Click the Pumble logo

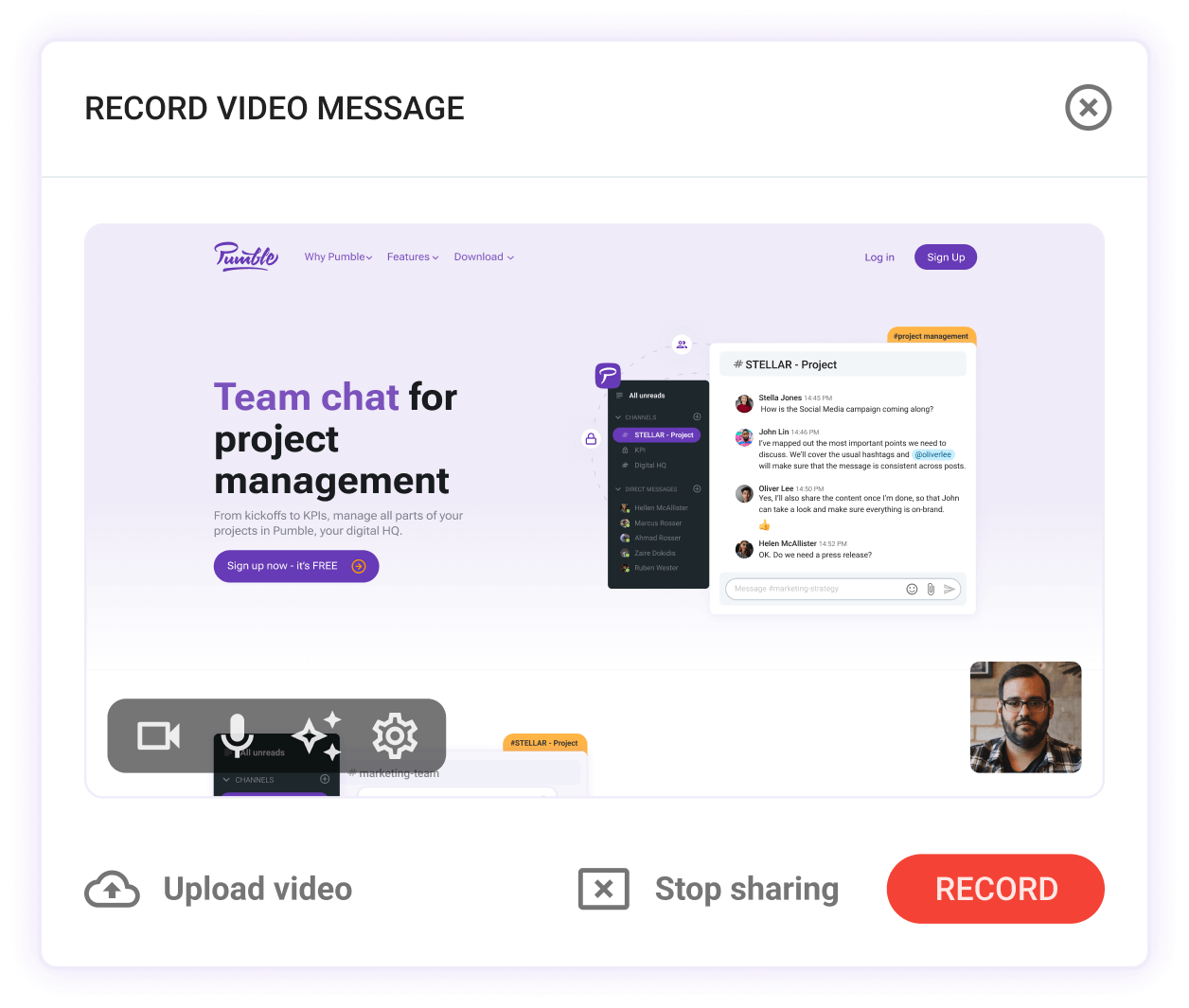click(245, 256)
